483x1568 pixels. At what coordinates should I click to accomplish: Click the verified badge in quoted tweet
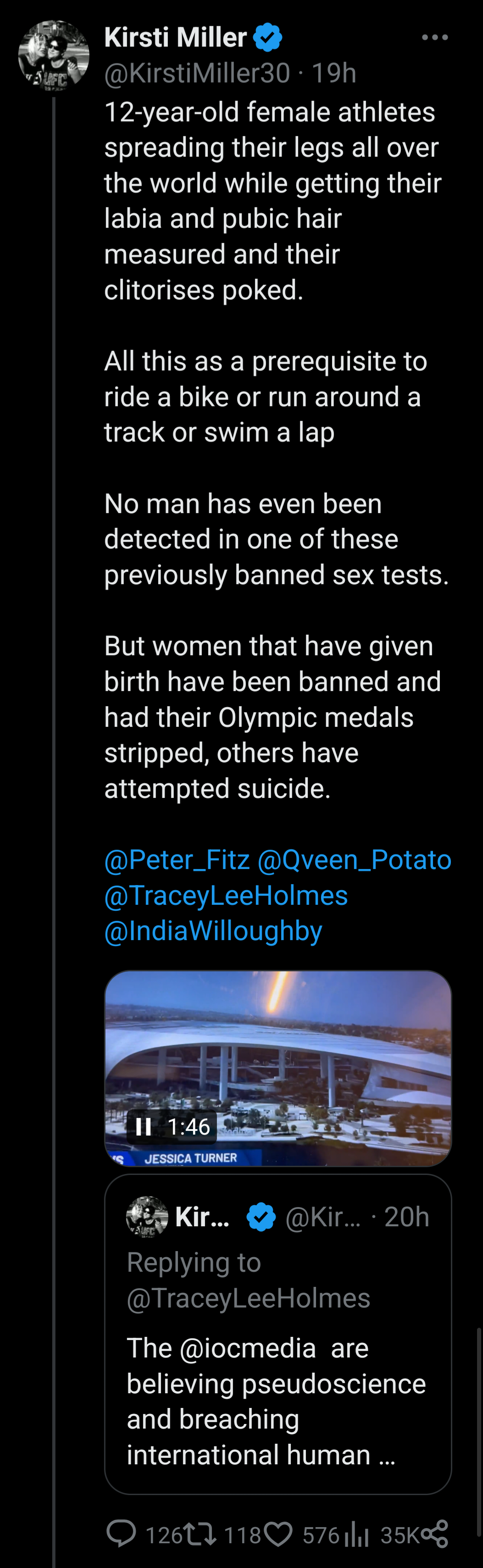click(x=261, y=1218)
